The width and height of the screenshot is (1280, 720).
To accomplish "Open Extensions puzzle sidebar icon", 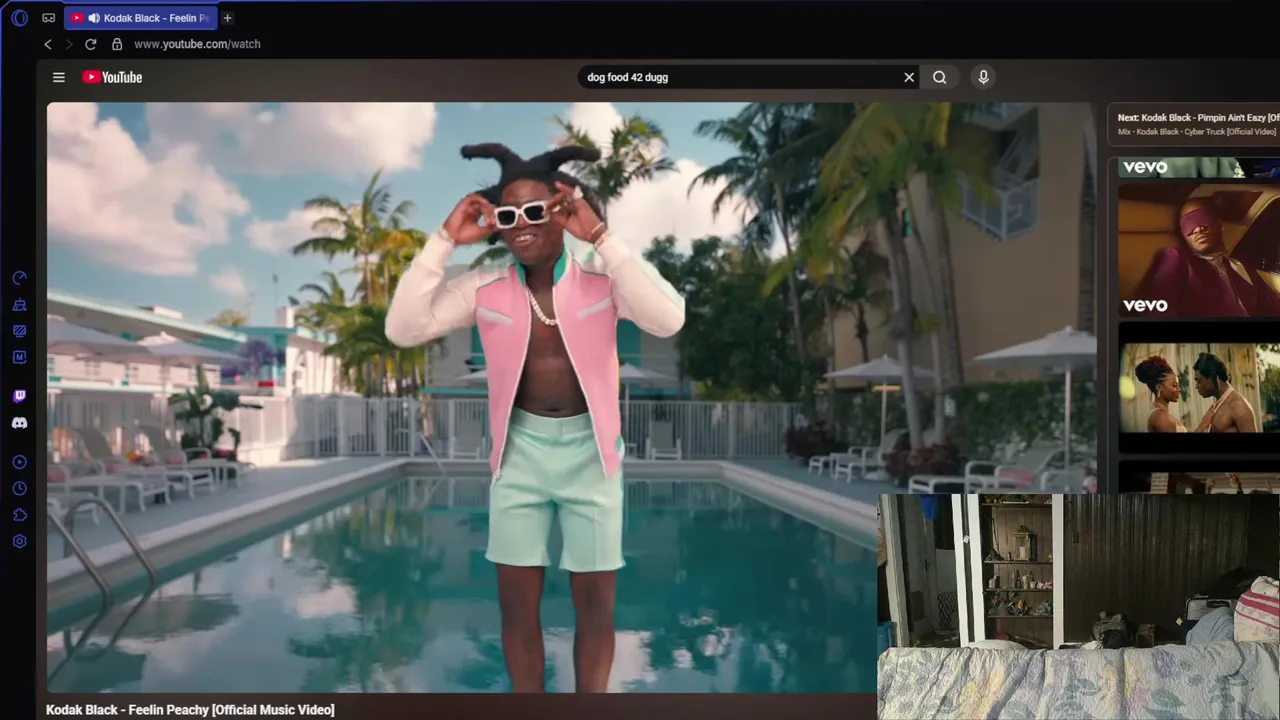I will click(19, 515).
